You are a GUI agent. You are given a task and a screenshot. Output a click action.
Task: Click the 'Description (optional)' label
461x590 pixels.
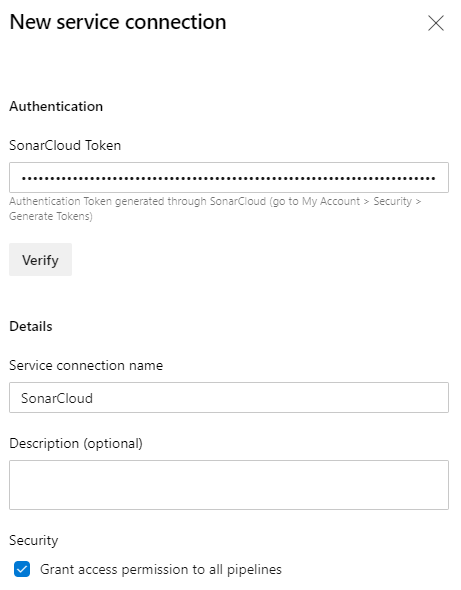pos(76,444)
